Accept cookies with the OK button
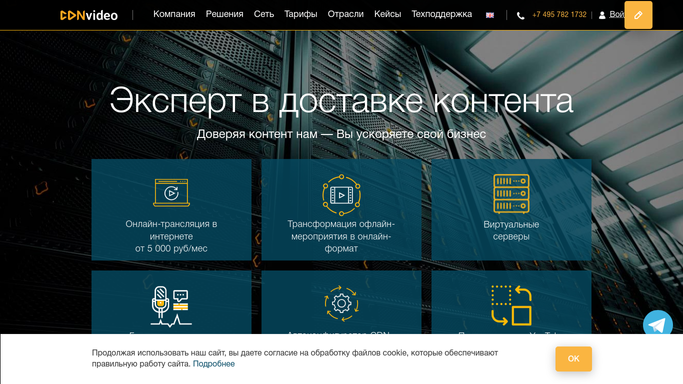 pyautogui.click(x=573, y=359)
